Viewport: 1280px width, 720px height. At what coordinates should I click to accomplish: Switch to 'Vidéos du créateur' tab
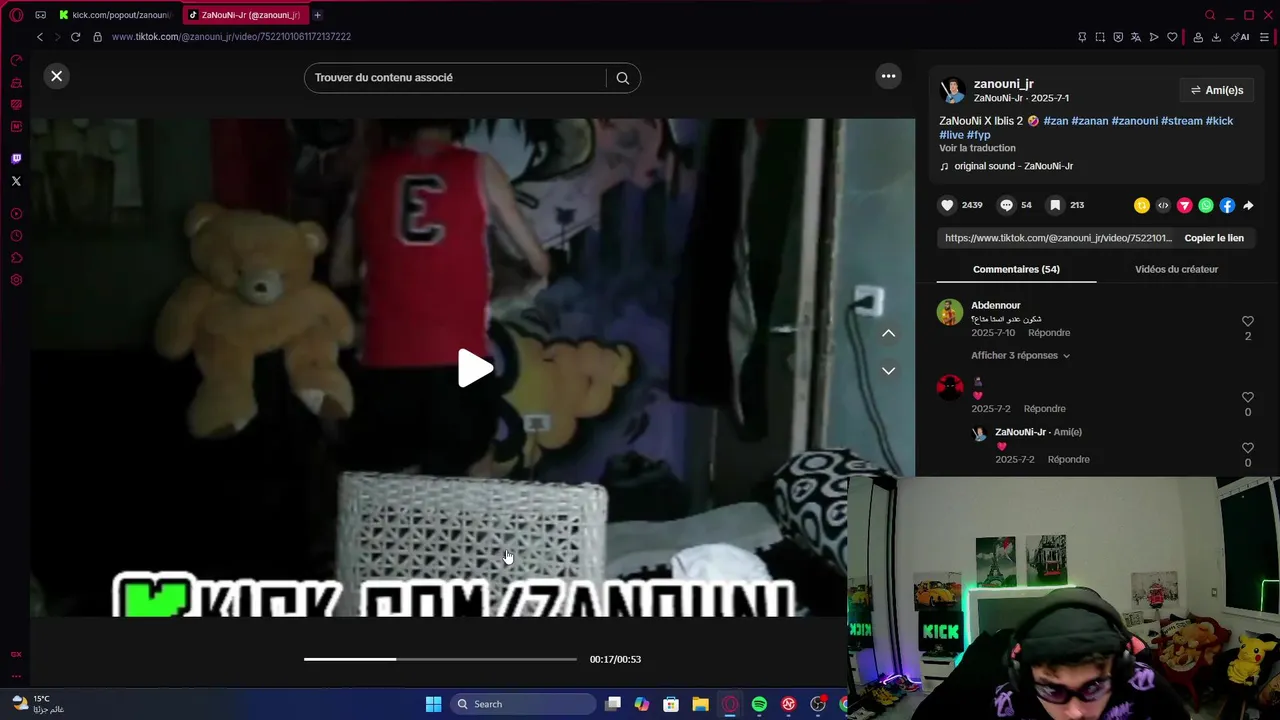1176,269
